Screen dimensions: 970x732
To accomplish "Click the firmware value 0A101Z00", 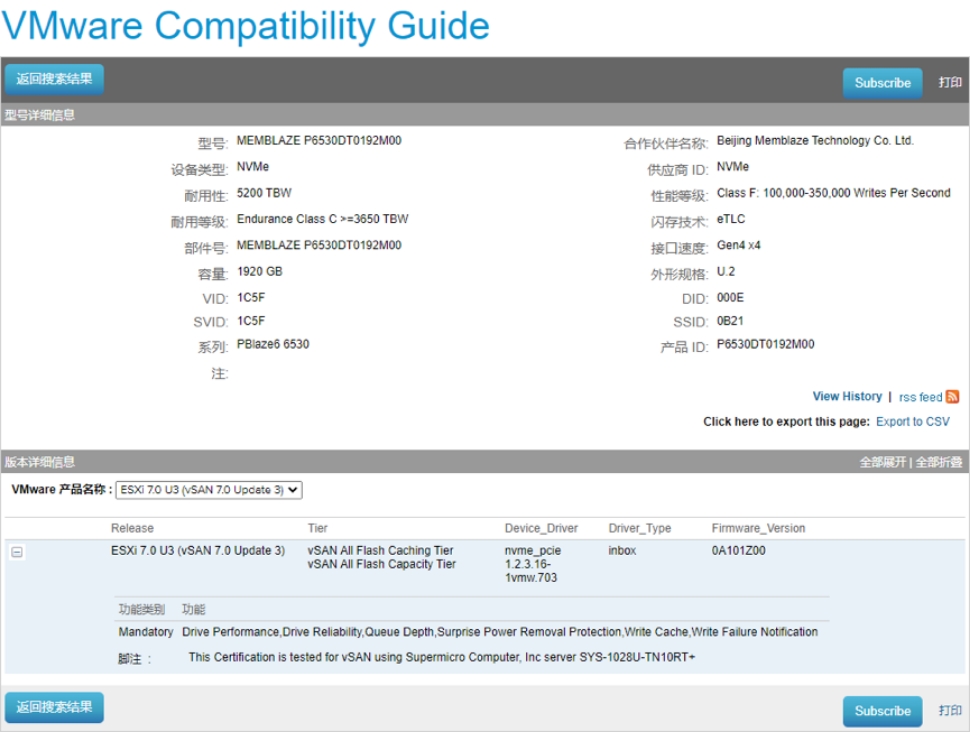I will 738,551.
